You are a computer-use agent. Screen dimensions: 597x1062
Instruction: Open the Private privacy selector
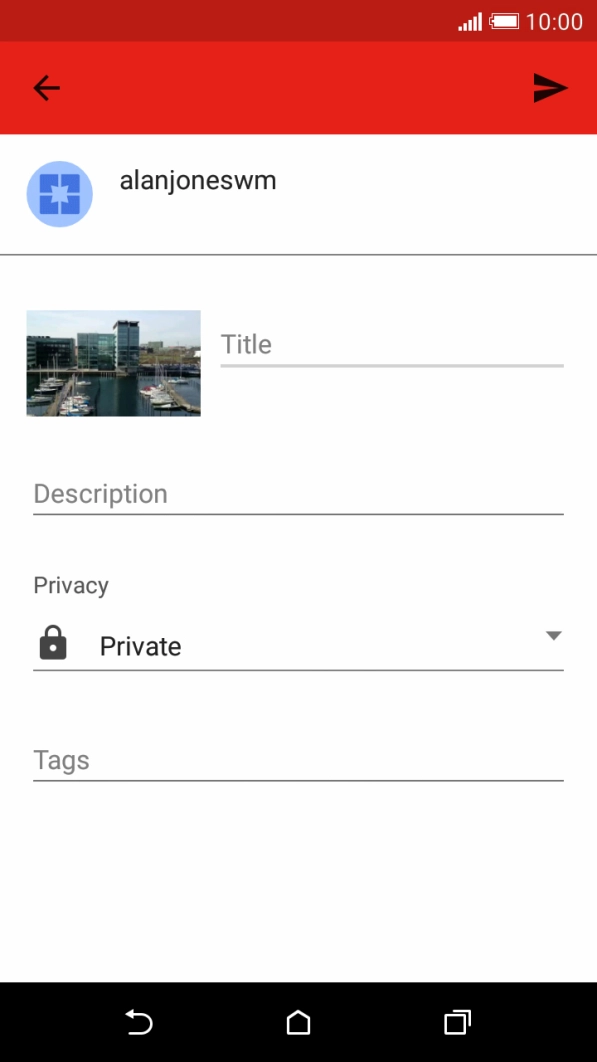298,645
